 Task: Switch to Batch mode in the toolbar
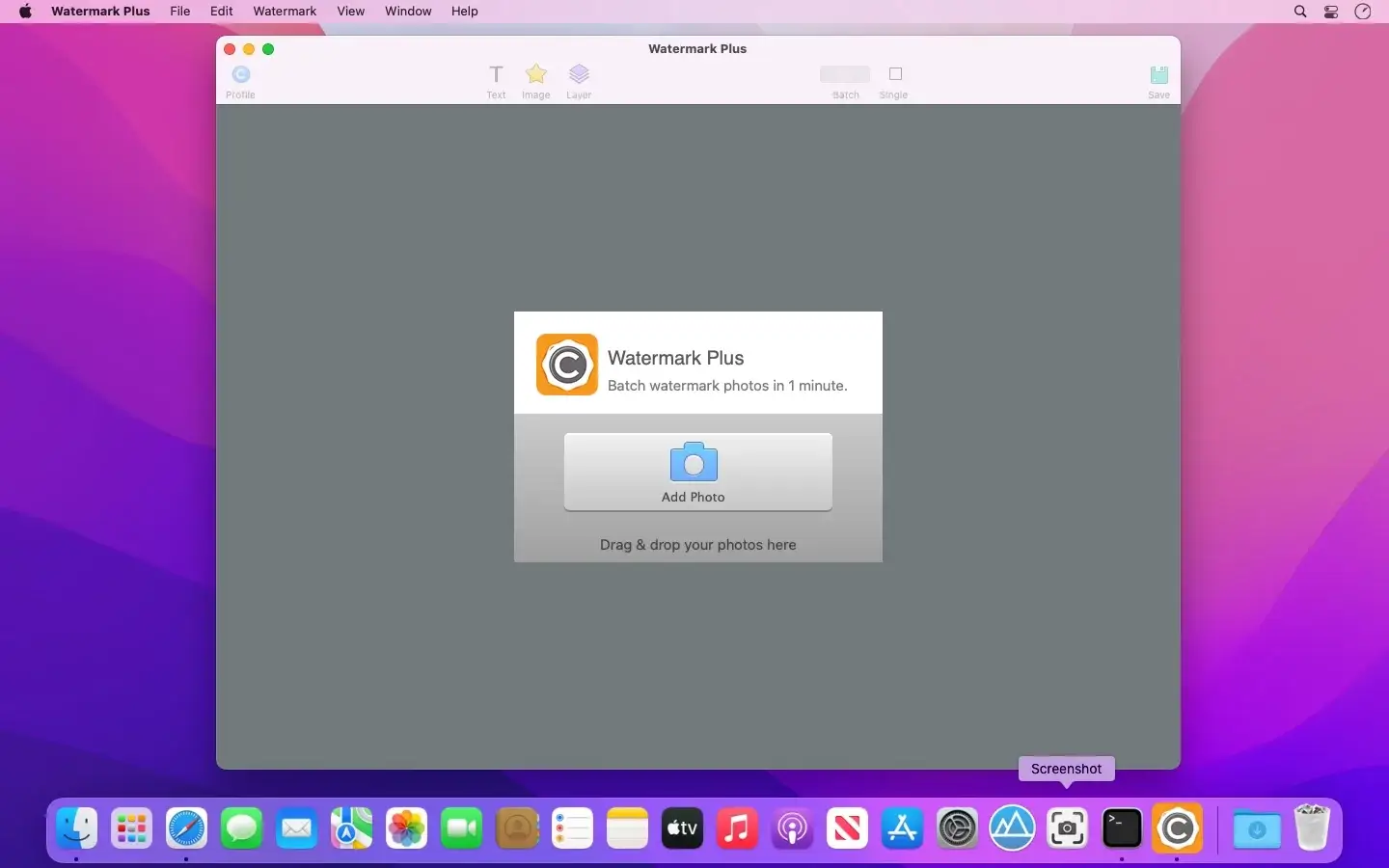click(x=845, y=81)
